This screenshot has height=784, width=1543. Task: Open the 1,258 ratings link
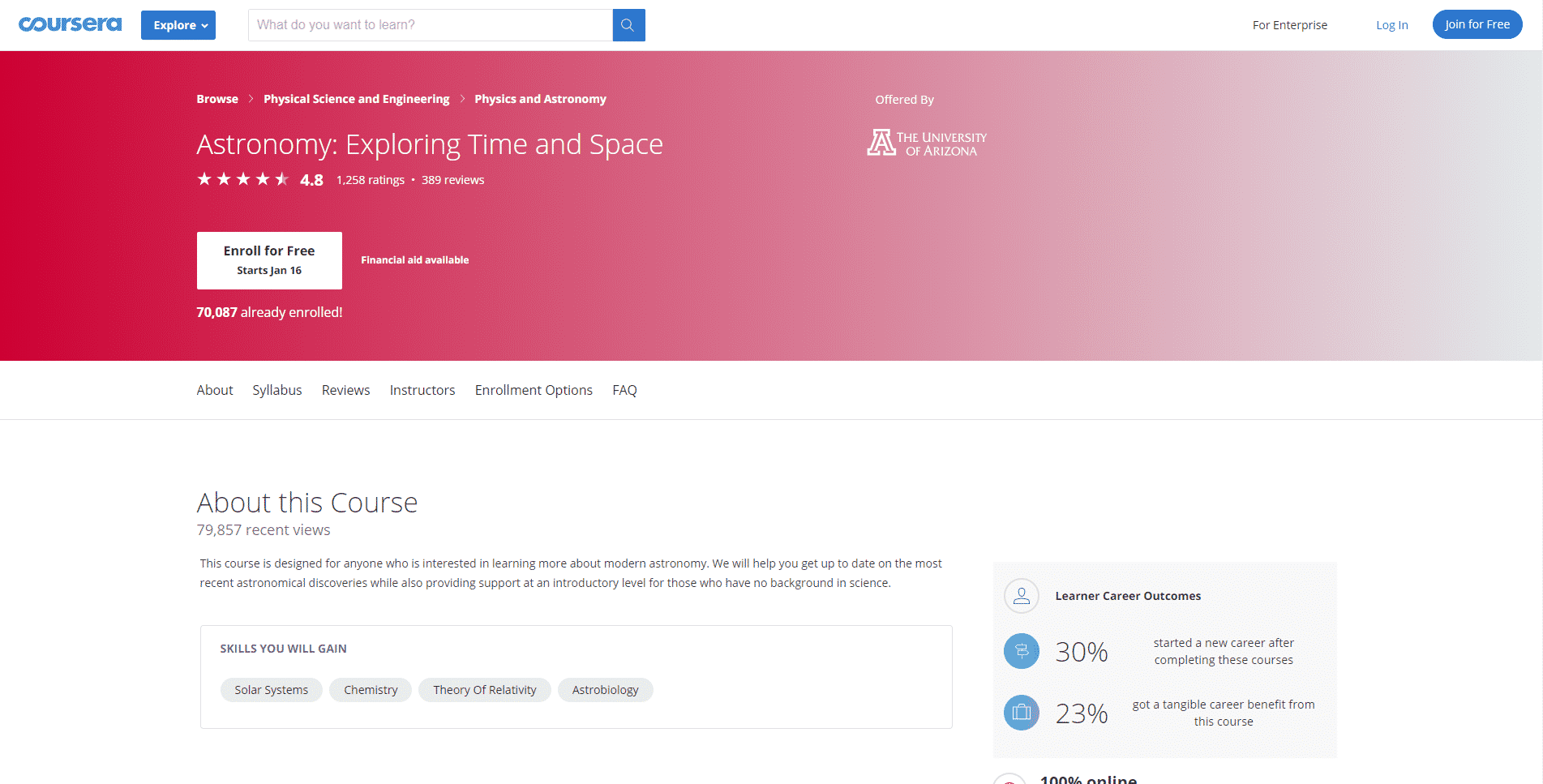coord(371,180)
